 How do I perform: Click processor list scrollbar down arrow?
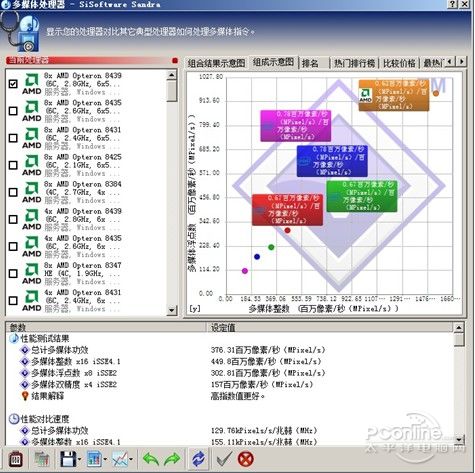[x=172, y=310]
